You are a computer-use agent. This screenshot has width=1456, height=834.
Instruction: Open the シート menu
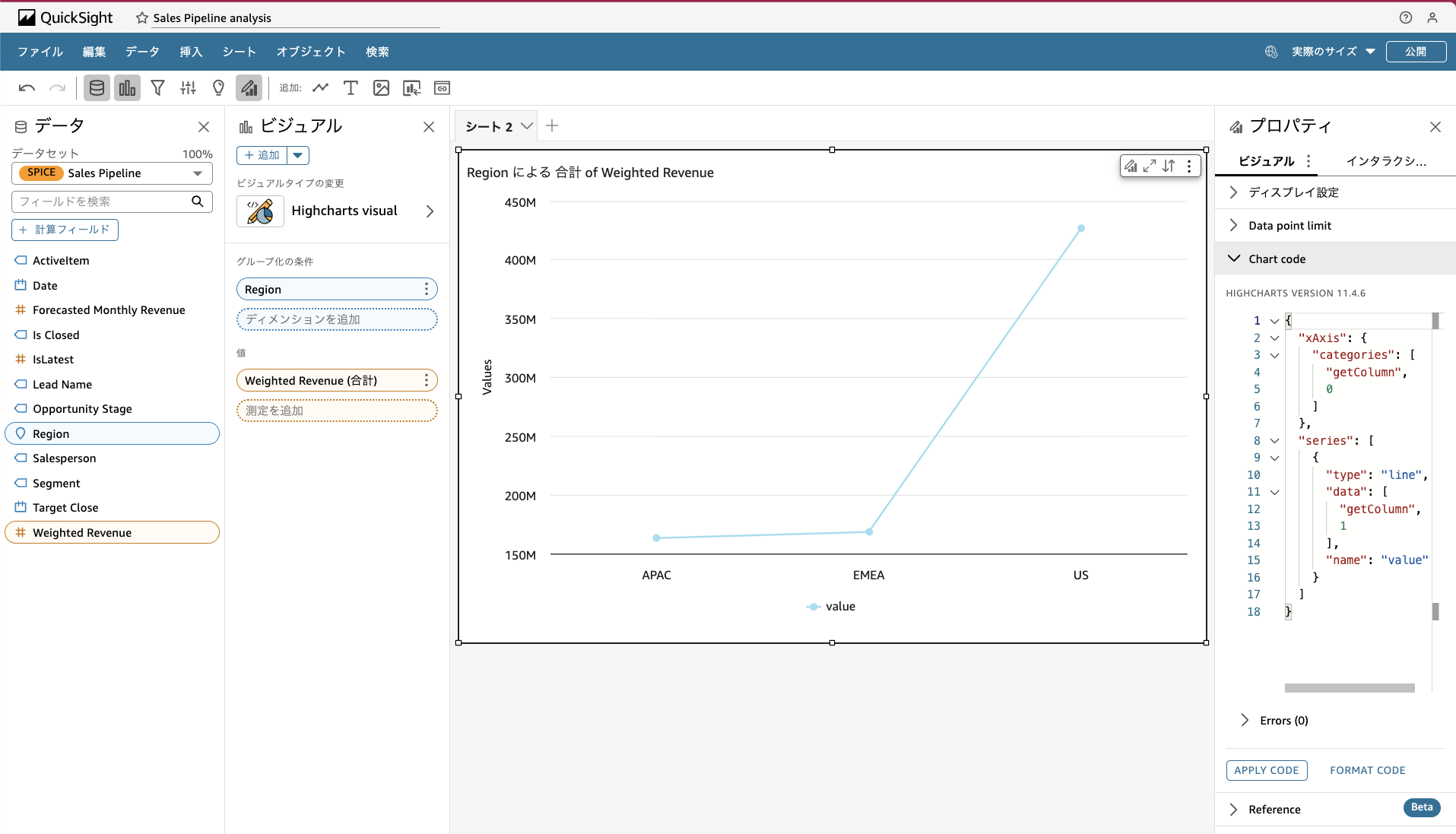tap(239, 52)
